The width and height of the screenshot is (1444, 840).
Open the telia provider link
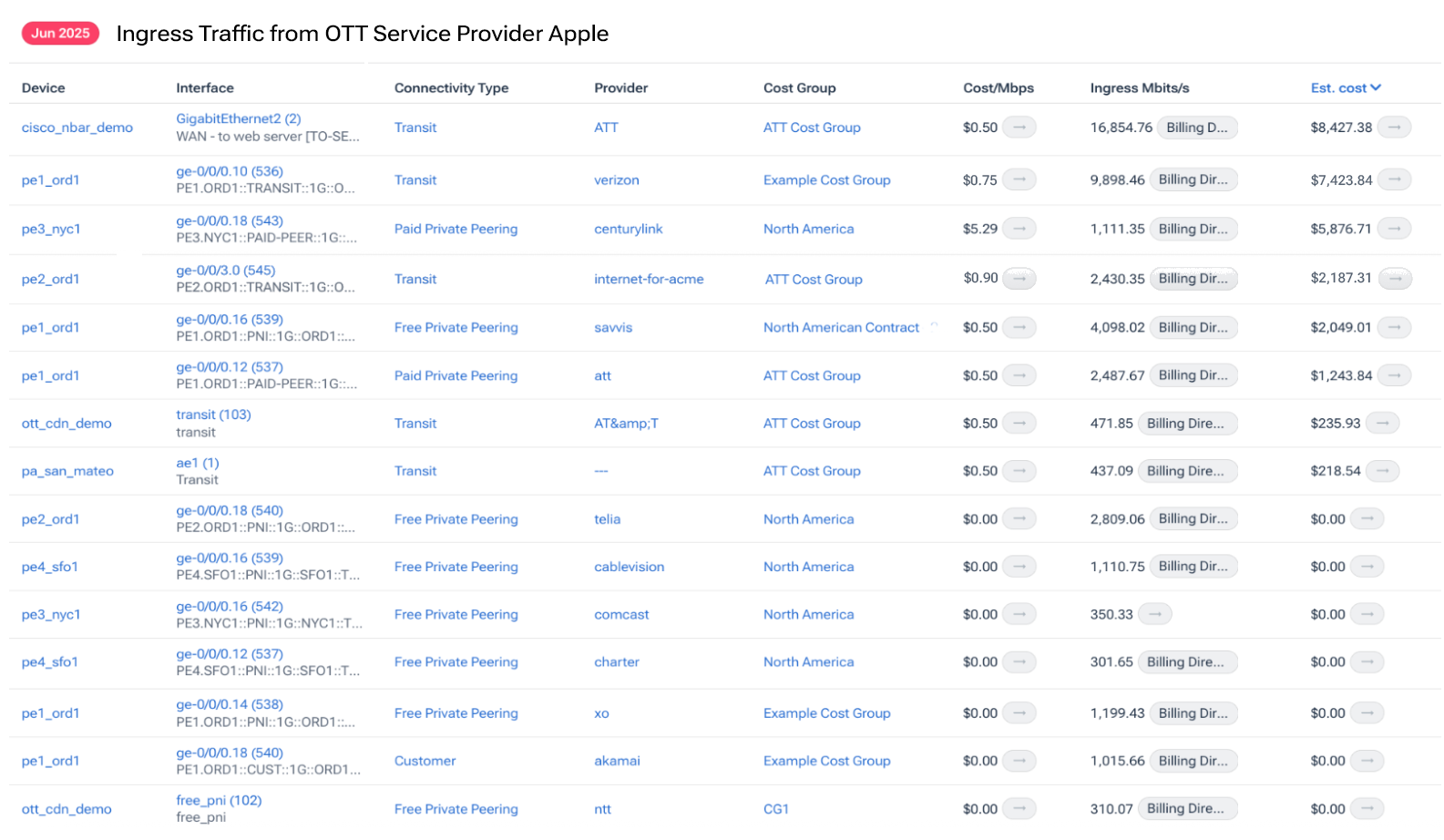click(607, 518)
